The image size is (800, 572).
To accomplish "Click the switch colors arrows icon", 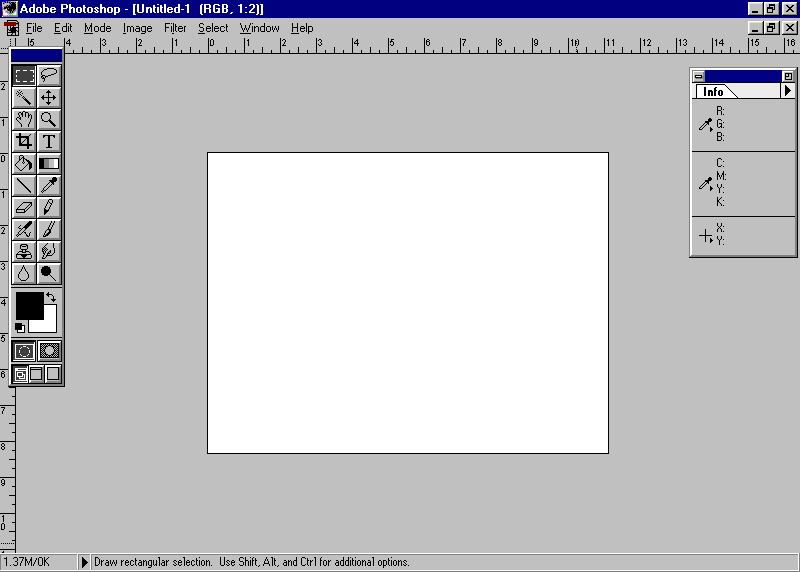I will [51, 297].
